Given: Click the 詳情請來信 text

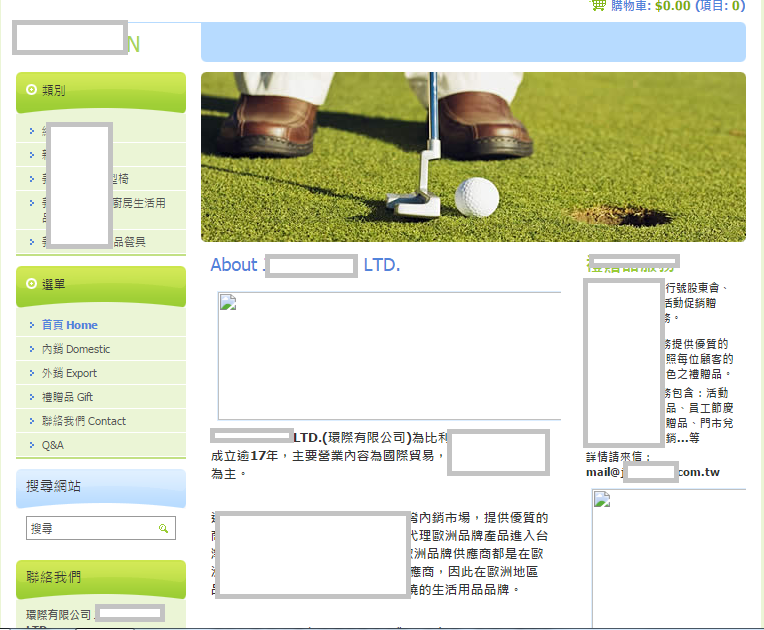Looking at the screenshot, I should [618, 457].
